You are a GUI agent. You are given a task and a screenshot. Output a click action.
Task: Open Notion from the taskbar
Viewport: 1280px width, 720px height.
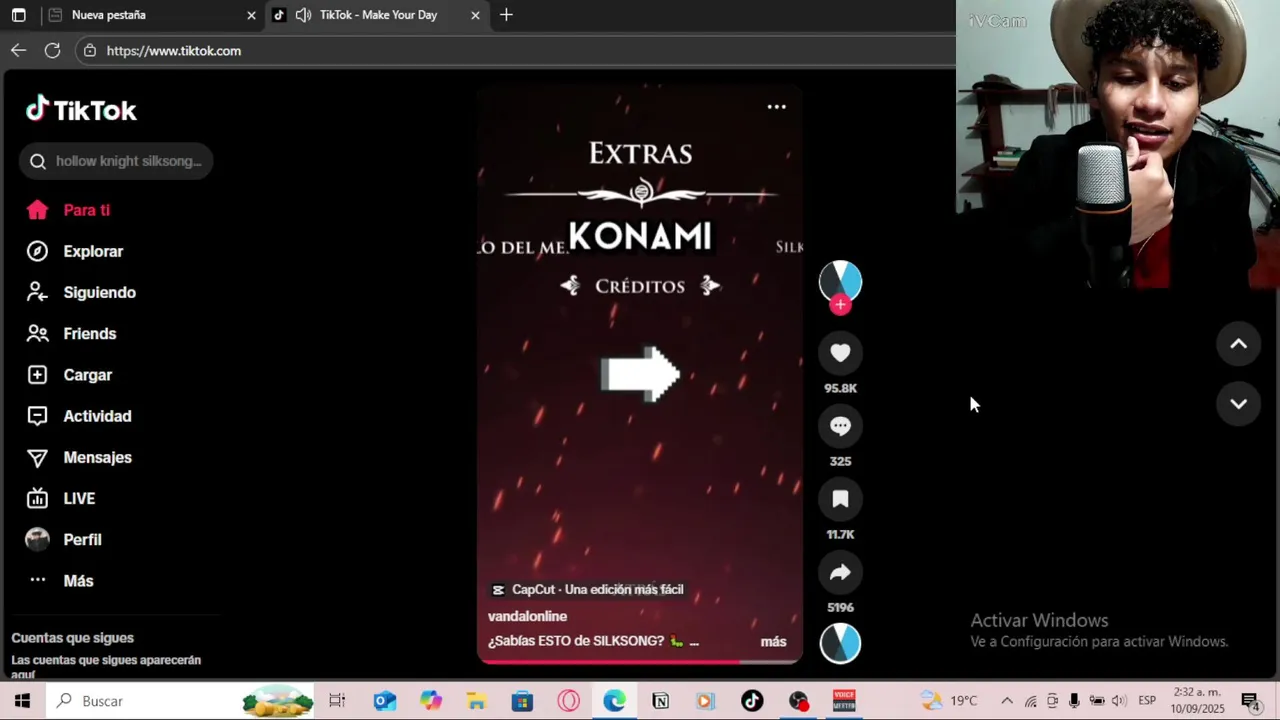[x=660, y=701]
